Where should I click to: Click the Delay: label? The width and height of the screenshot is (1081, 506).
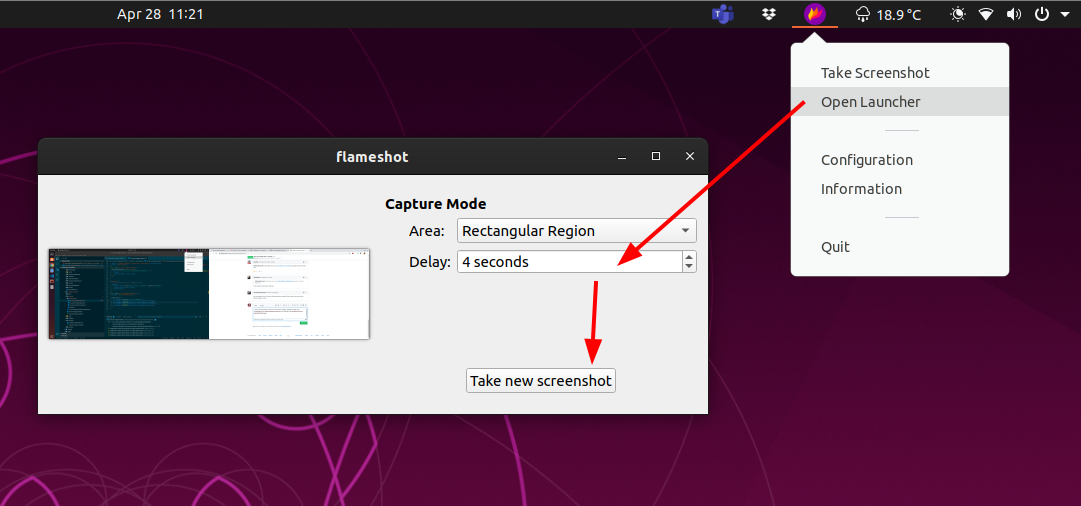coord(430,262)
